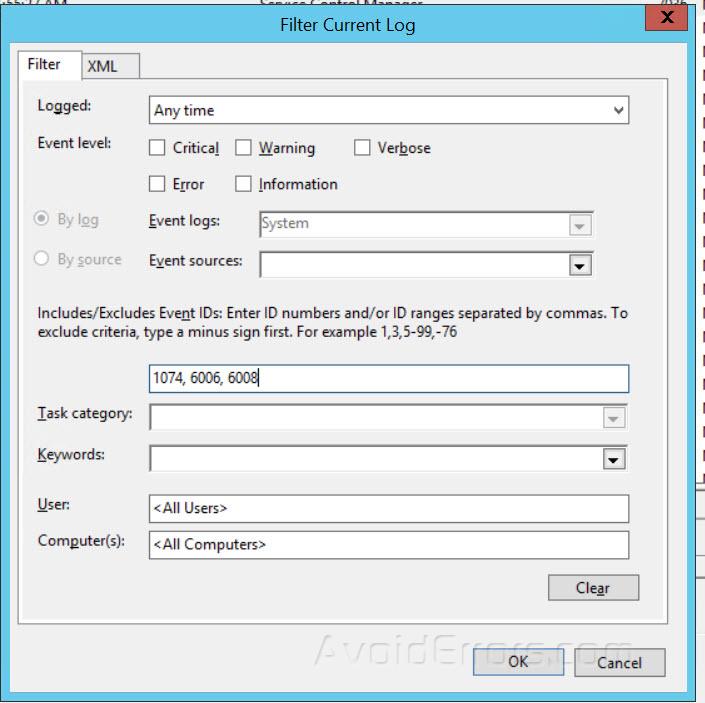Expand the Event sources dropdown

click(580, 266)
